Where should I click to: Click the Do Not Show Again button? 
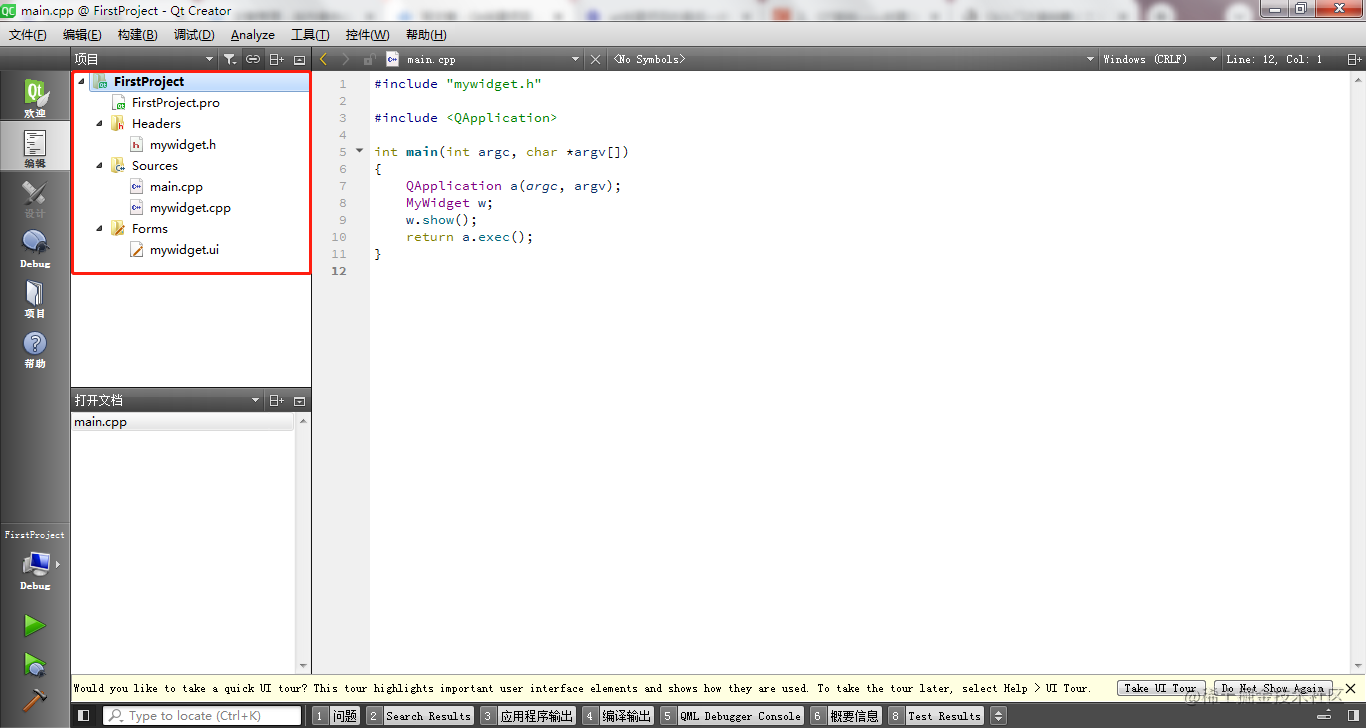point(1272,688)
